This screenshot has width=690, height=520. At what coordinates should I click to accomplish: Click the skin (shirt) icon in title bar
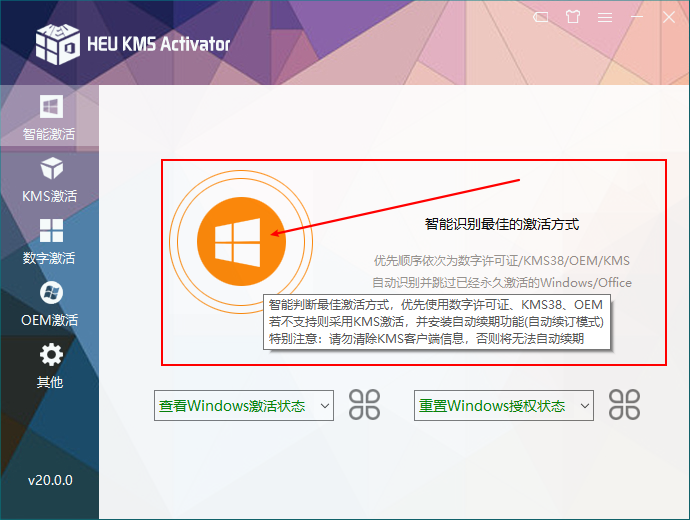(573, 17)
